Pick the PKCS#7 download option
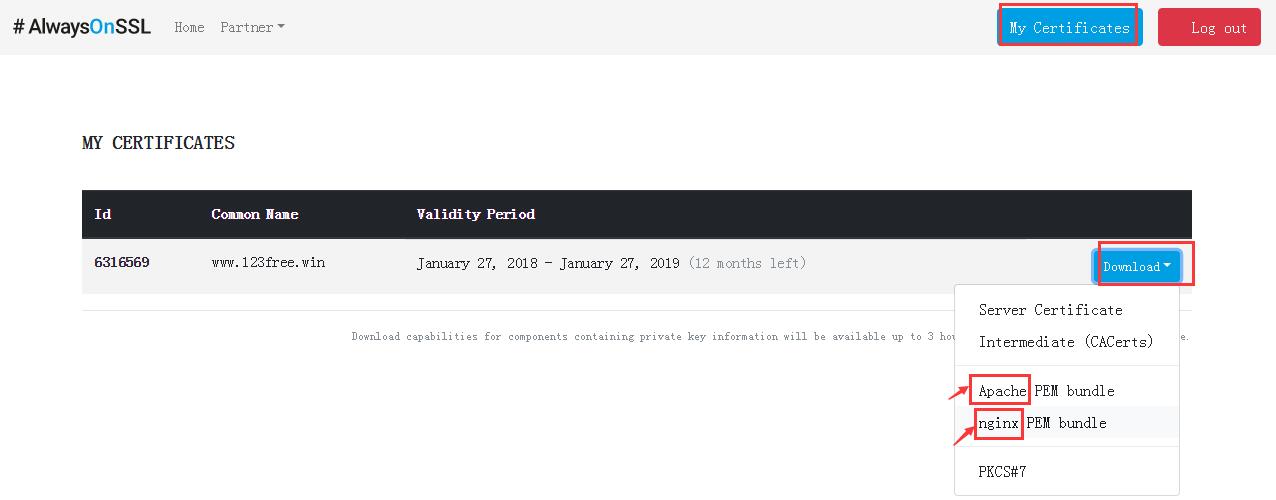Screen dimensions: 1276x500 (1002, 471)
